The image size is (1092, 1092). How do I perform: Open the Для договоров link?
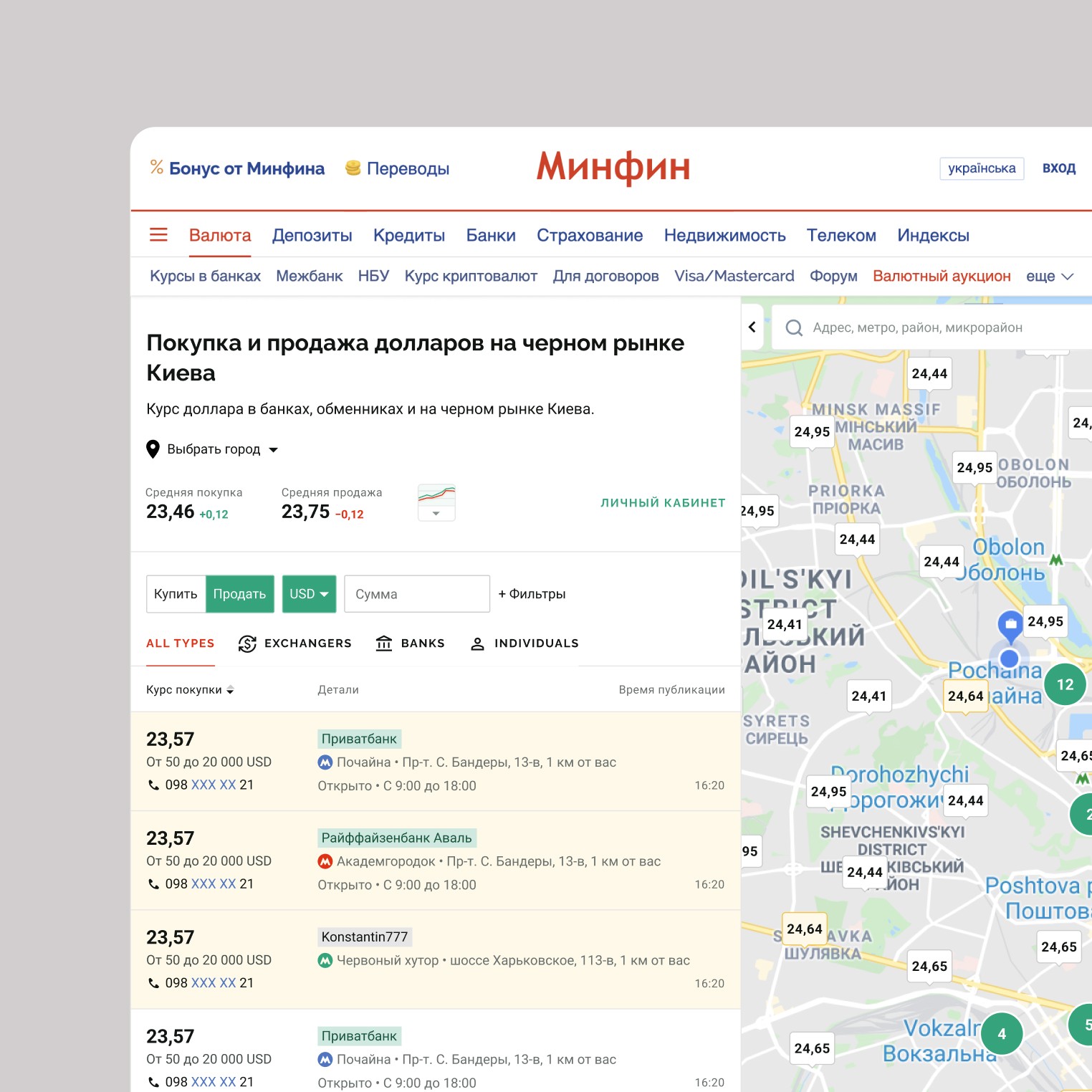(605, 277)
